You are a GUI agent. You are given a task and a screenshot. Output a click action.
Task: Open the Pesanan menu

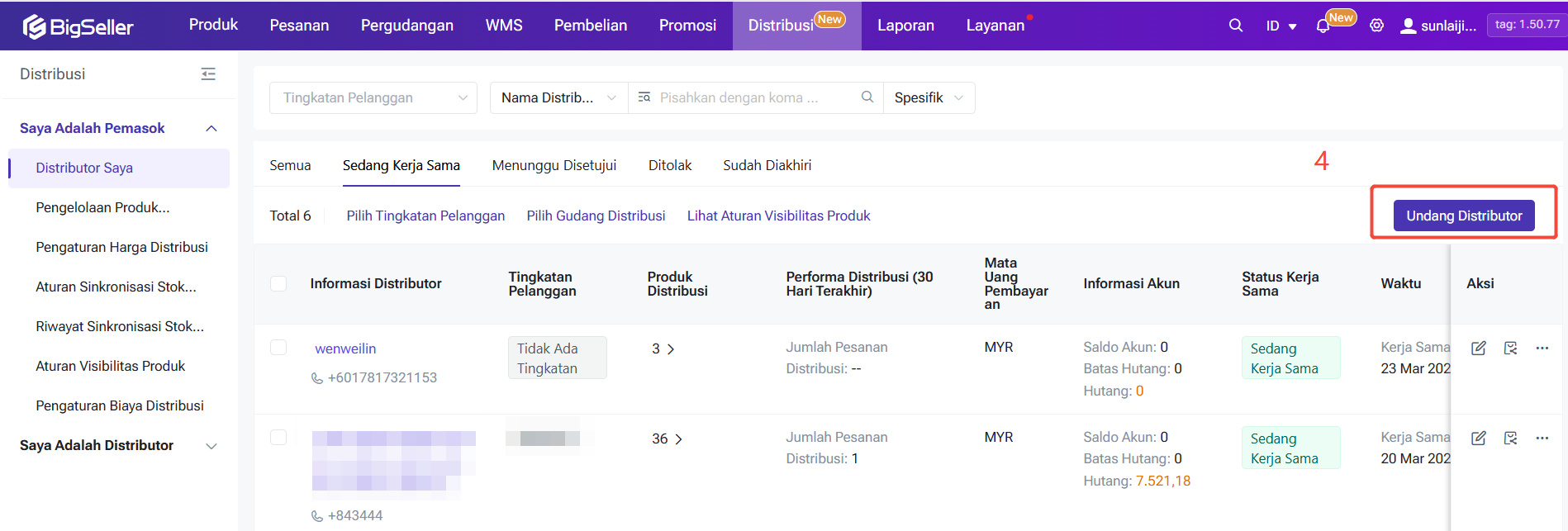299,26
